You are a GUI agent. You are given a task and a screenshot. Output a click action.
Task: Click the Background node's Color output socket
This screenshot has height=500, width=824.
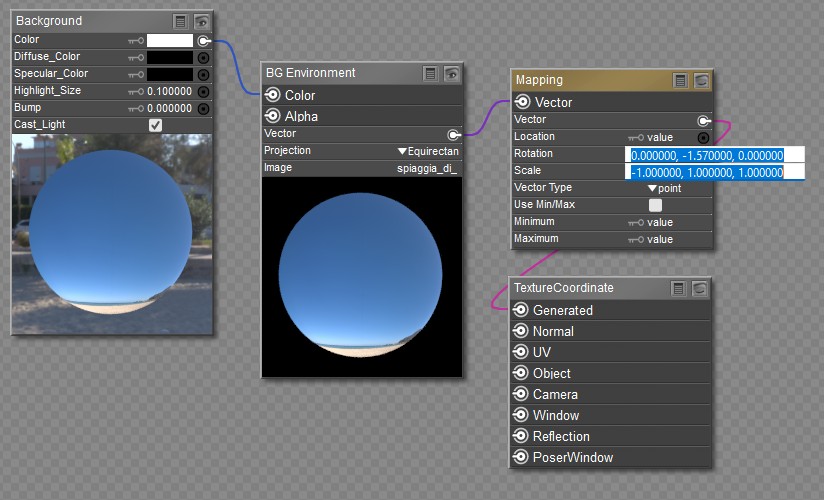[204, 40]
